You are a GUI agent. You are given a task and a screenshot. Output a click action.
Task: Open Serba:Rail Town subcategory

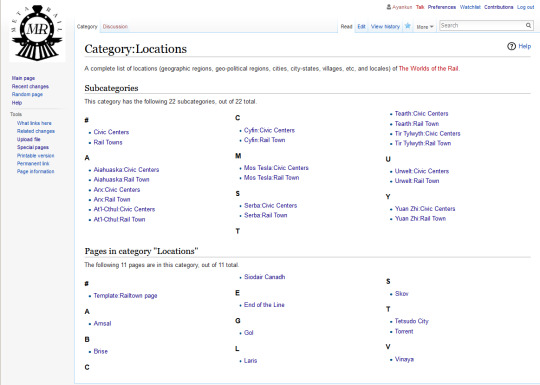point(266,215)
